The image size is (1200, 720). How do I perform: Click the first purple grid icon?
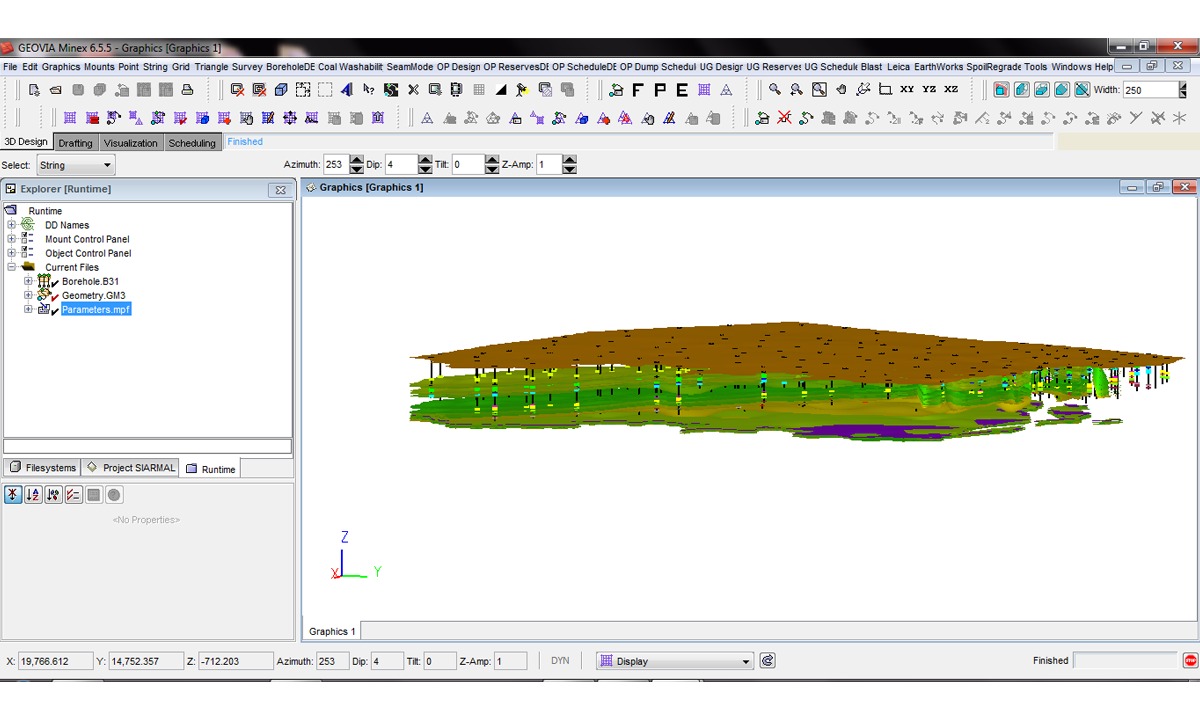[x=70, y=117]
